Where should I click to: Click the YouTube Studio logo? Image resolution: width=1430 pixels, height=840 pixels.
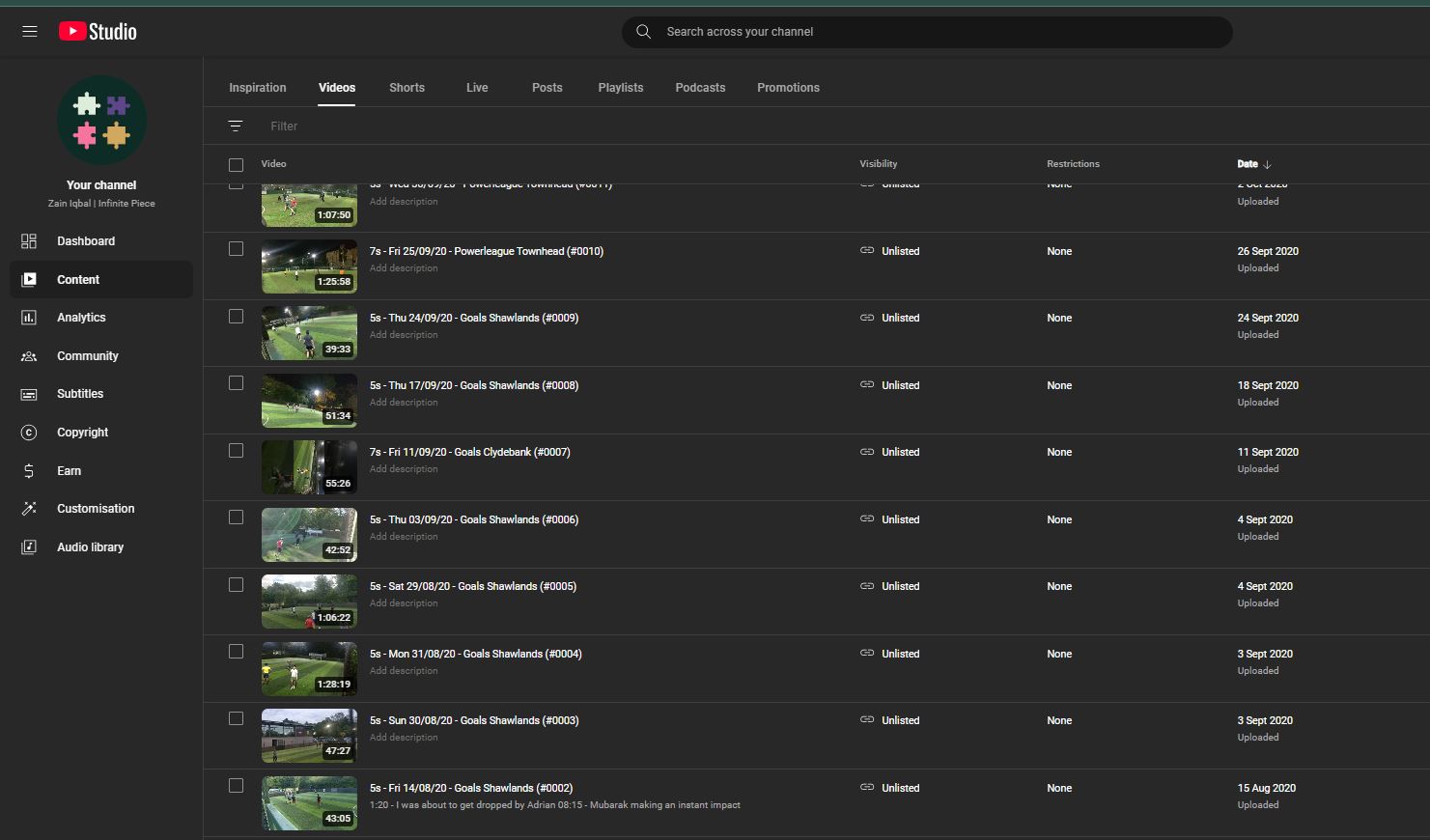[98, 32]
